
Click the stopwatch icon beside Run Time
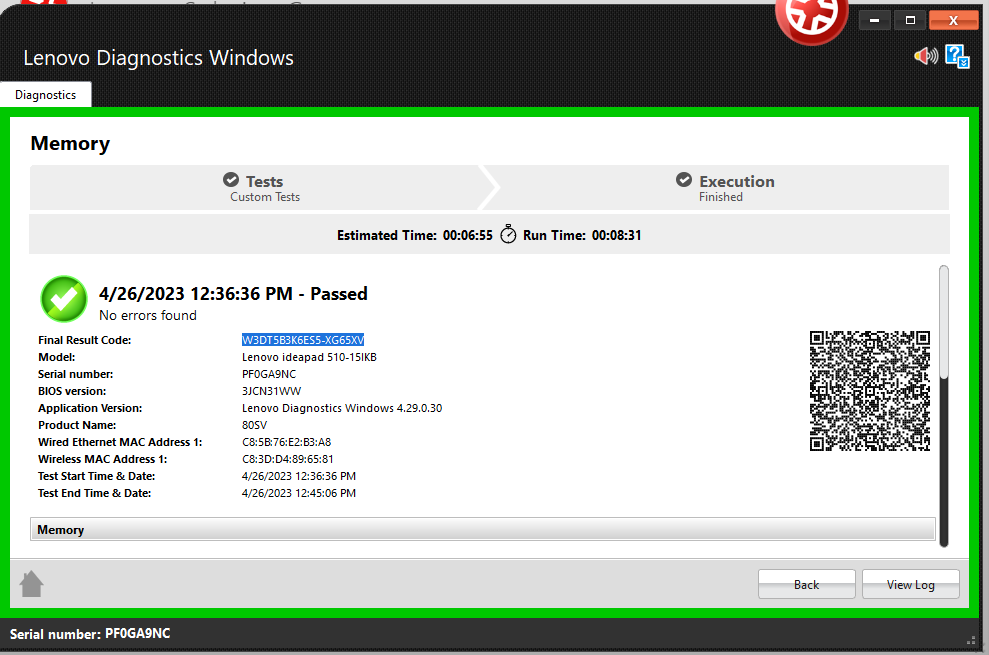coord(508,234)
